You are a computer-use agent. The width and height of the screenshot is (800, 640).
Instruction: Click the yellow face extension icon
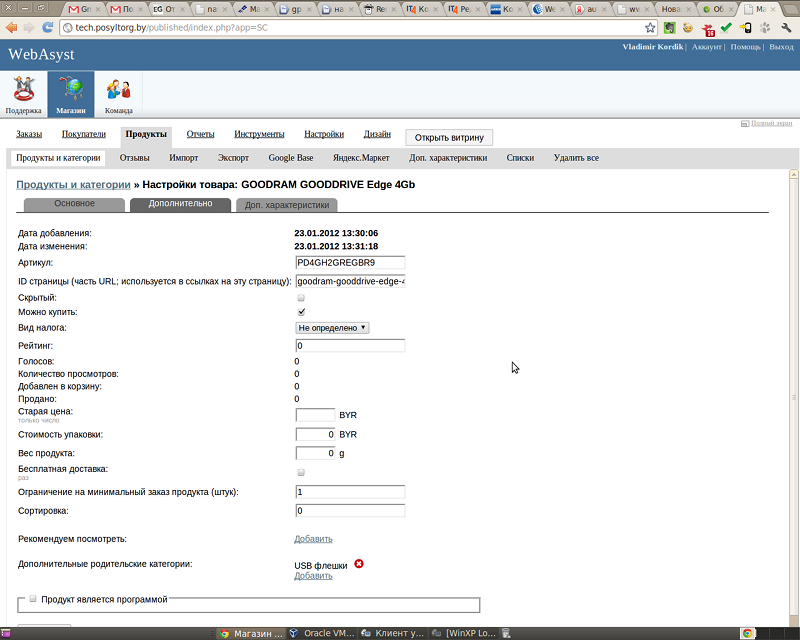coord(688,28)
